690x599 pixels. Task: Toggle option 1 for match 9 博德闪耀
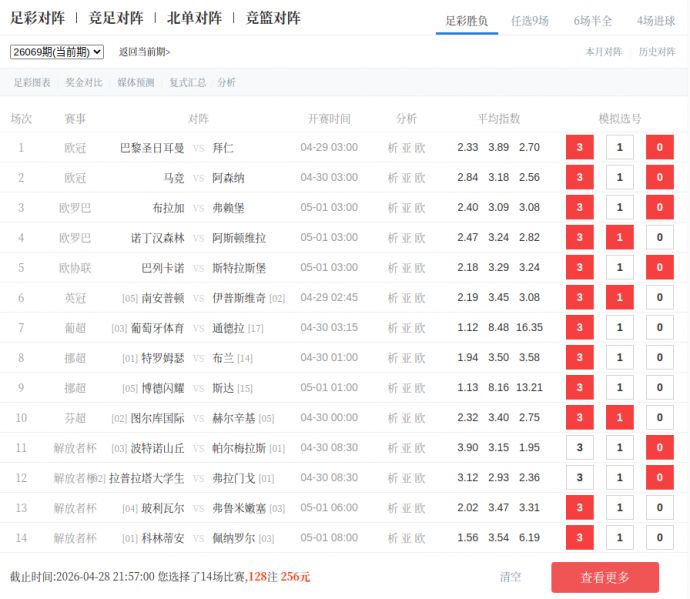(620, 387)
